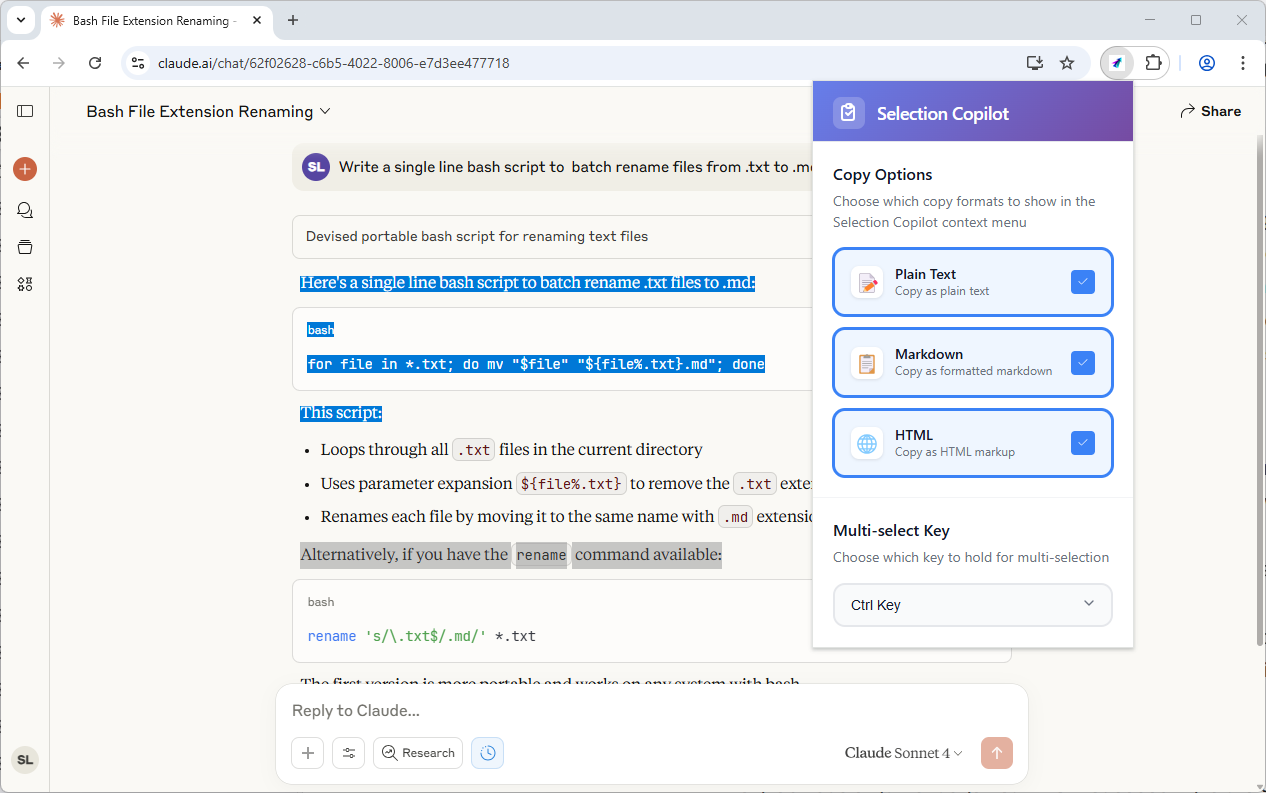Uncheck the HTML copy option
The width and height of the screenshot is (1266, 793).
tap(1082, 443)
